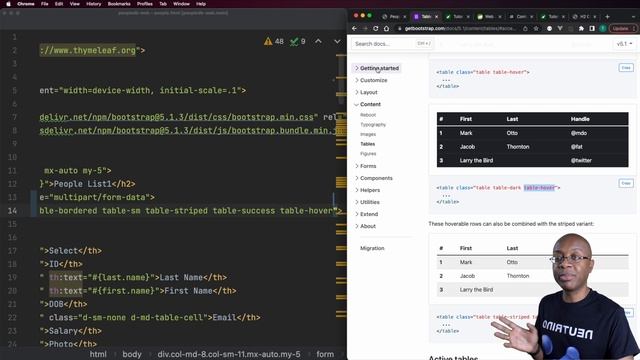Click 'Larry the Bird' in striped table

point(476,290)
